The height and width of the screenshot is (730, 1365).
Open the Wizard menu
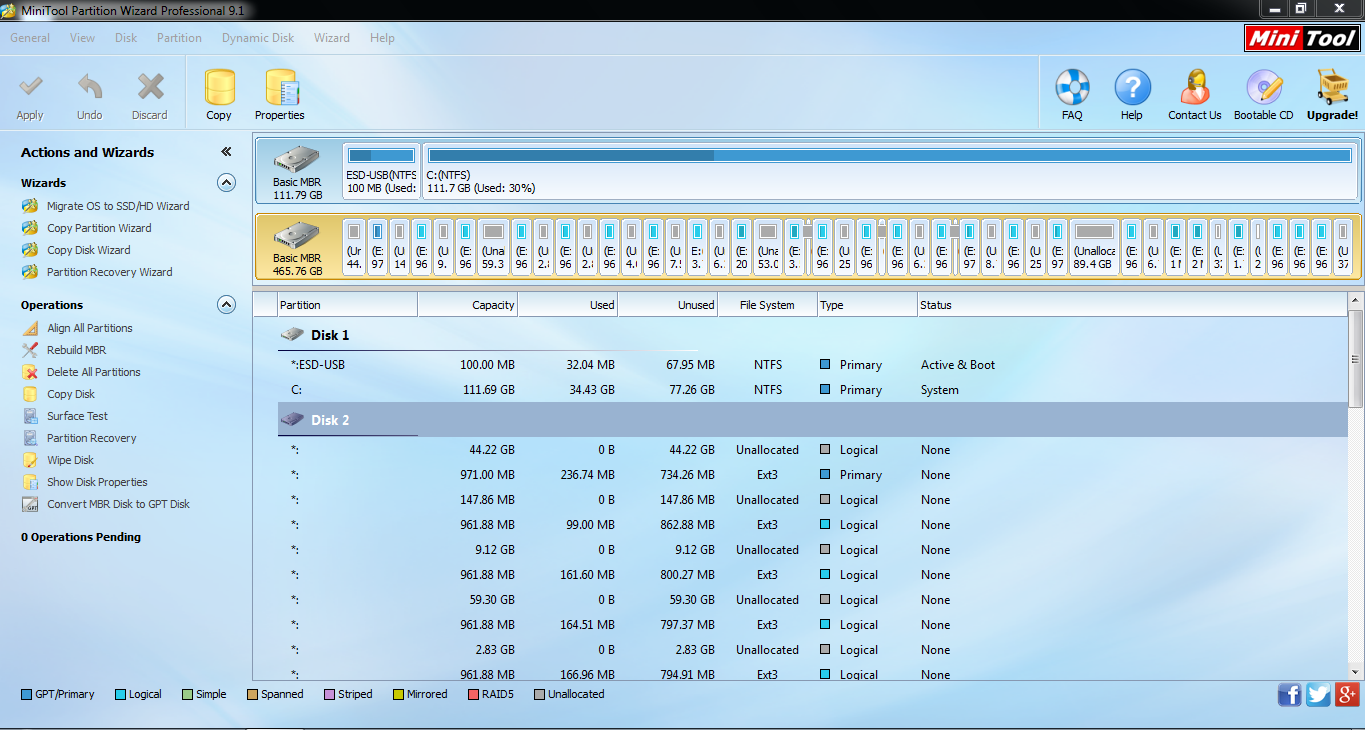pyautogui.click(x=332, y=38)
